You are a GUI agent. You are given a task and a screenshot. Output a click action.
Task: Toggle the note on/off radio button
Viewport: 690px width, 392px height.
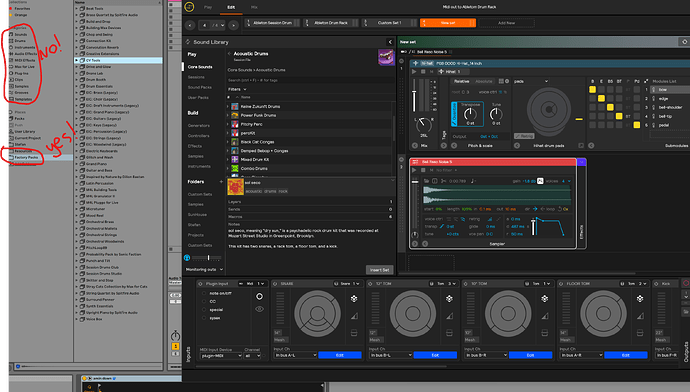coord(204,293)
